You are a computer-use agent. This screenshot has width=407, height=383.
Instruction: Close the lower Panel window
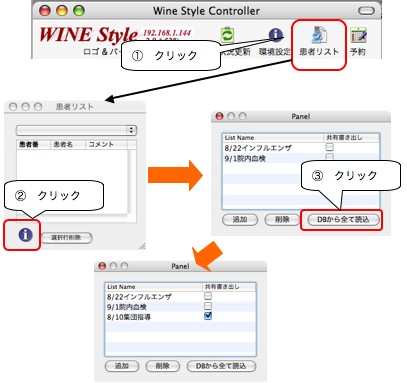pos(102,266)
